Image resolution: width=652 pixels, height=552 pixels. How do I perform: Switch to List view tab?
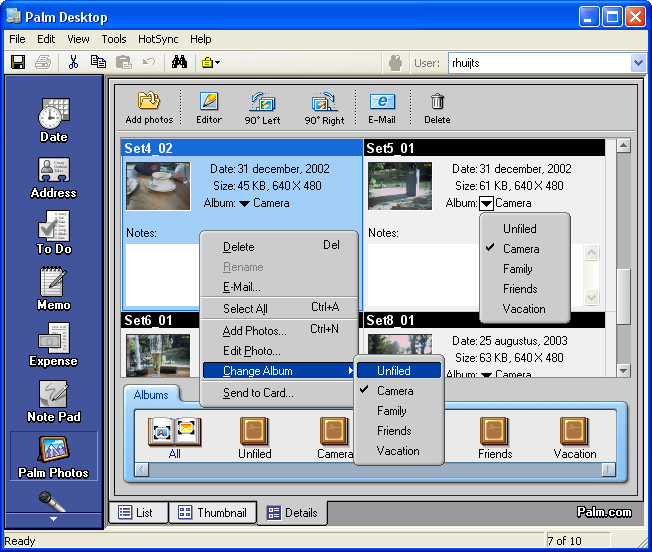(138, 513)
